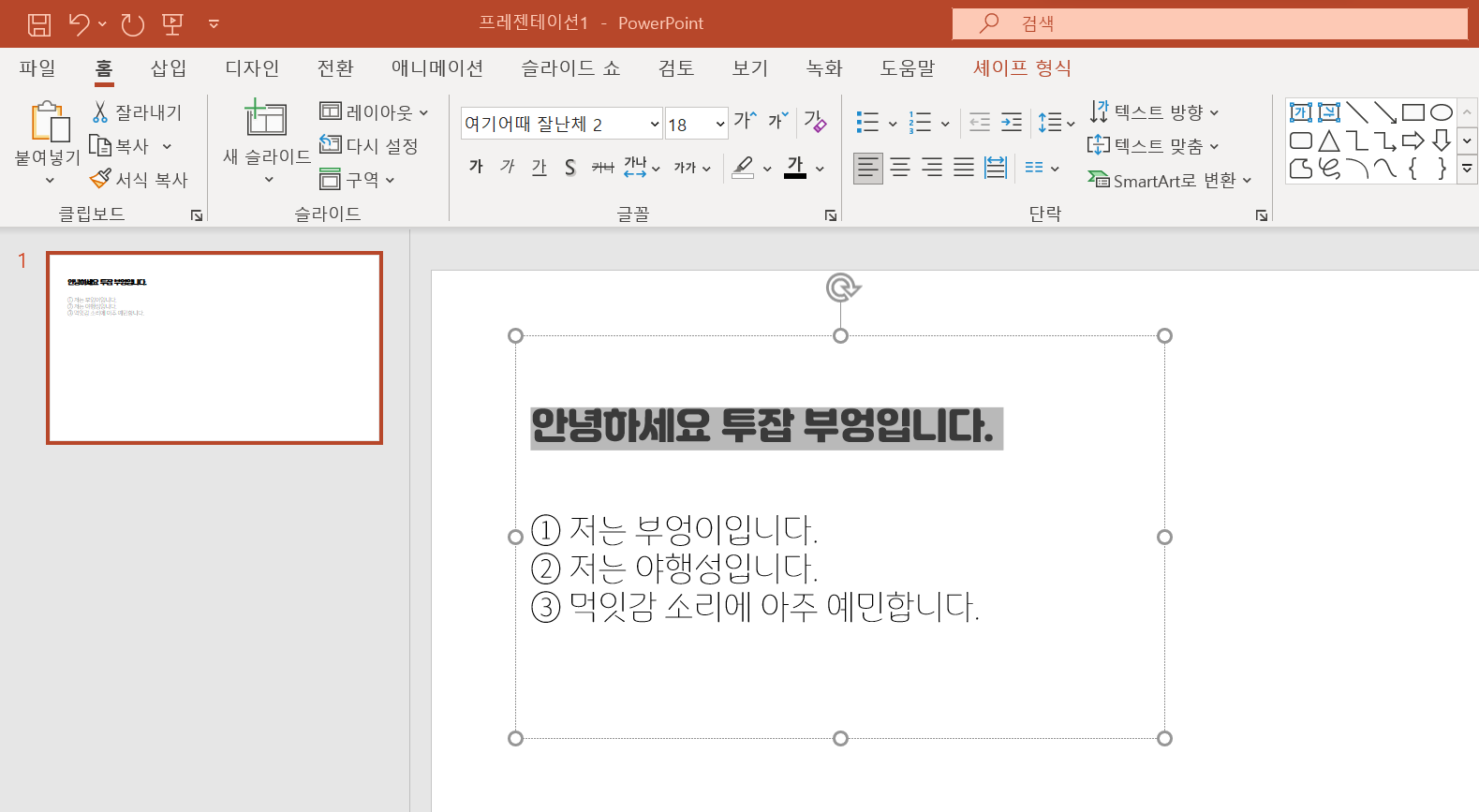Open the 단락 dialog launcher
The width and height of the screenshot is (1479, 812).
tap(1261, 215)
